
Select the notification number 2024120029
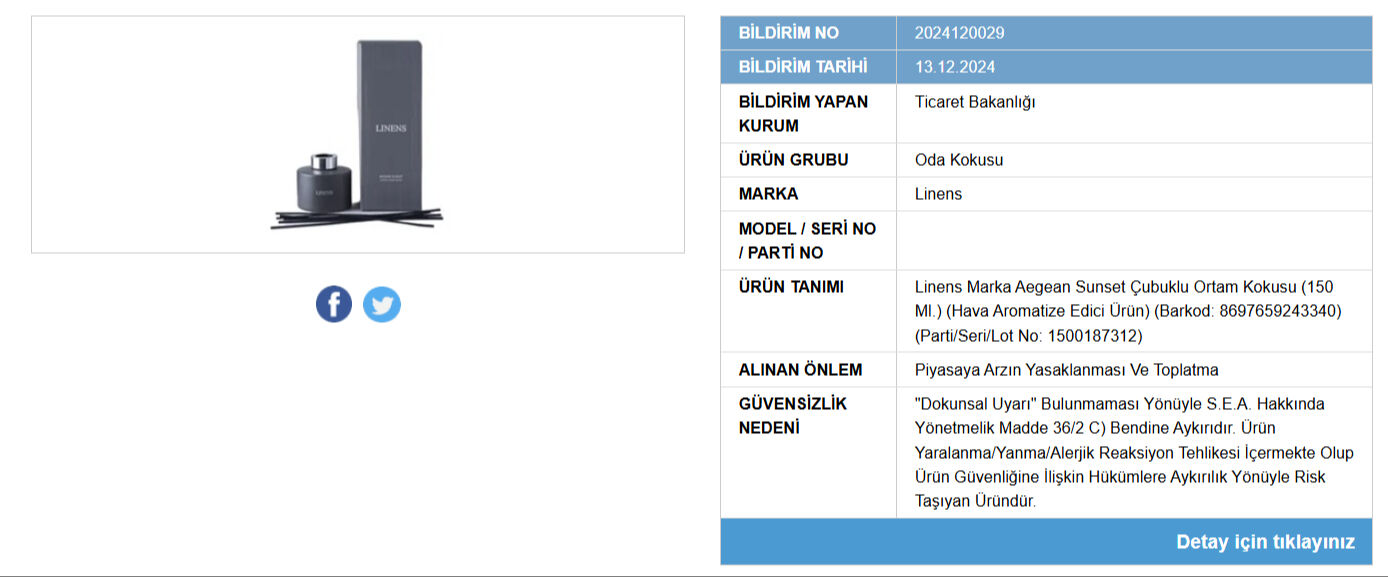coord(959,33)
